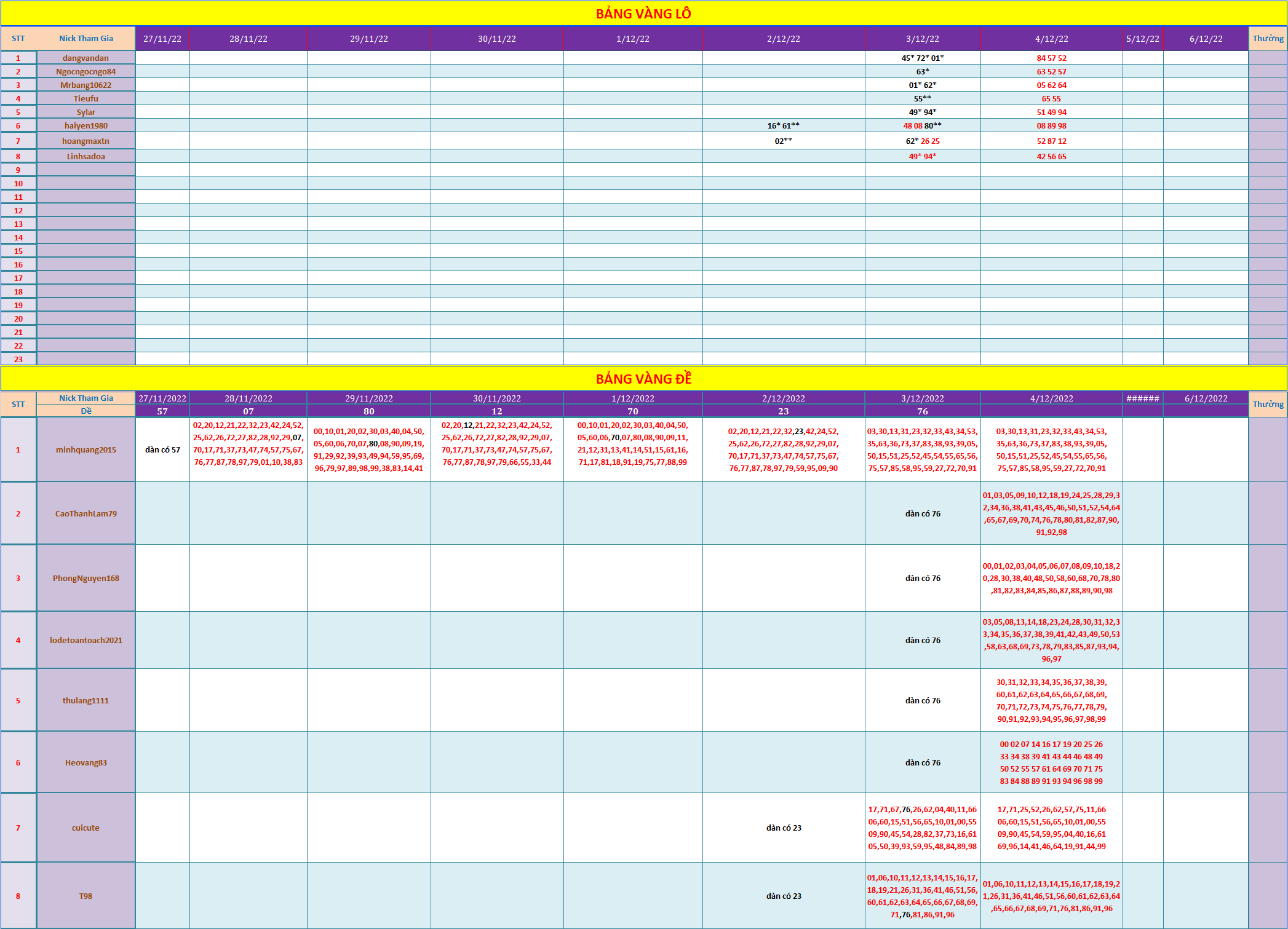Select the cell '48 08 80**'
The width and height of the screenshot is (1288, 929).
click(923, 125)
